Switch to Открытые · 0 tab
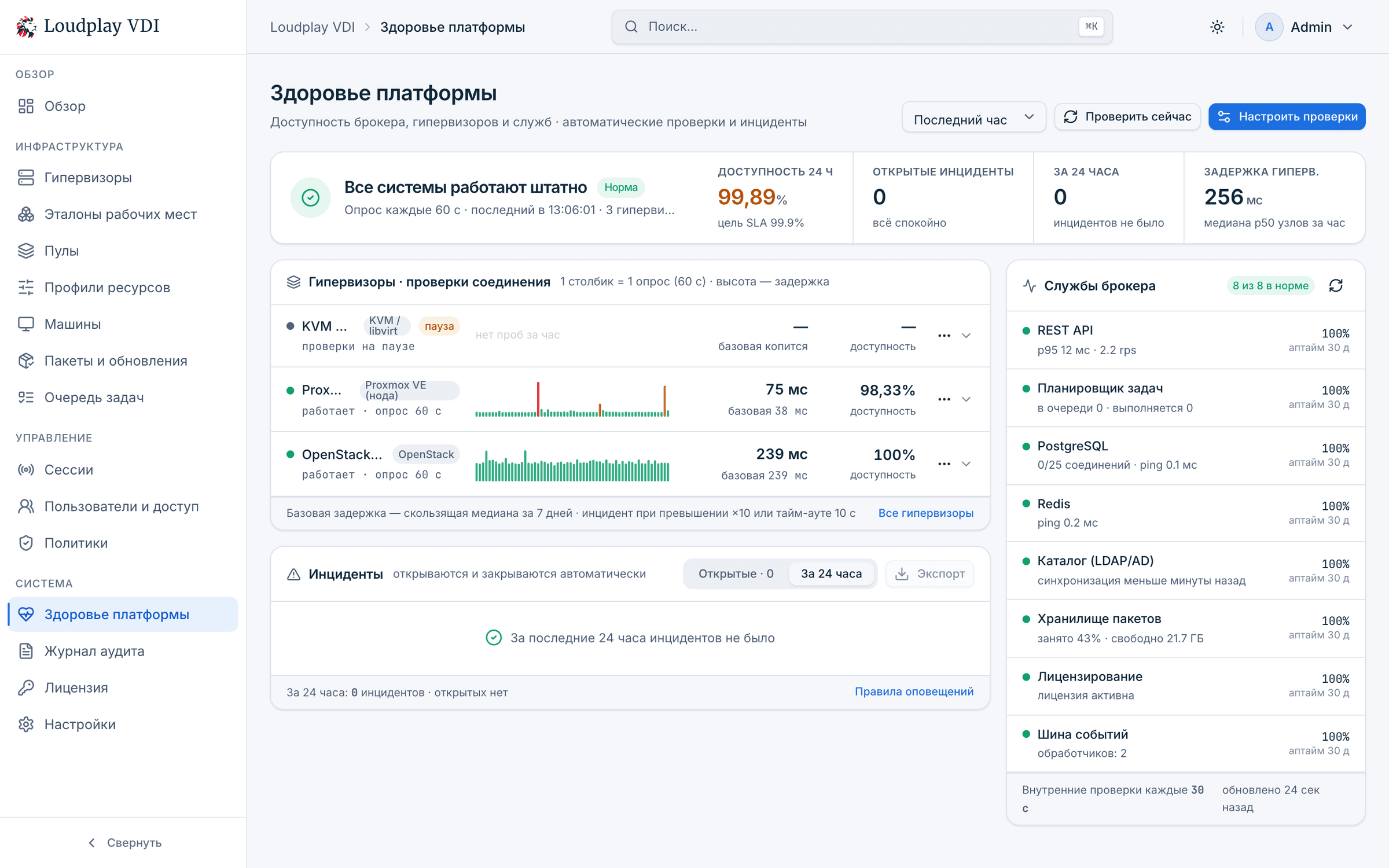The image size is (1389, 868). click(736, 574)
